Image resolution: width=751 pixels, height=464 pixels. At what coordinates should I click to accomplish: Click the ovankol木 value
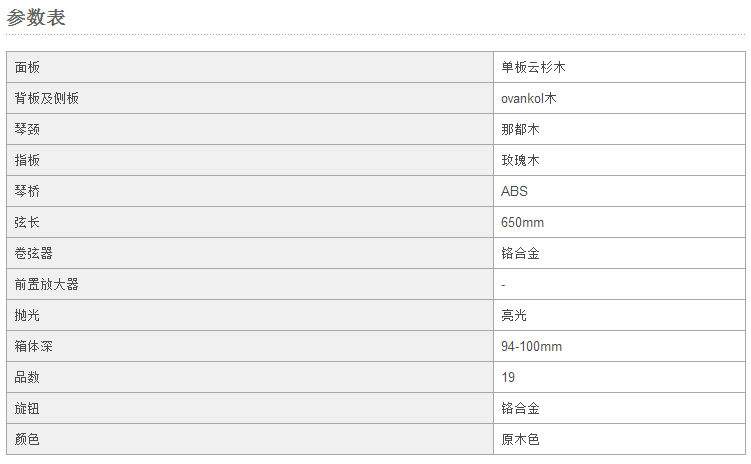(x=529, y=98)
